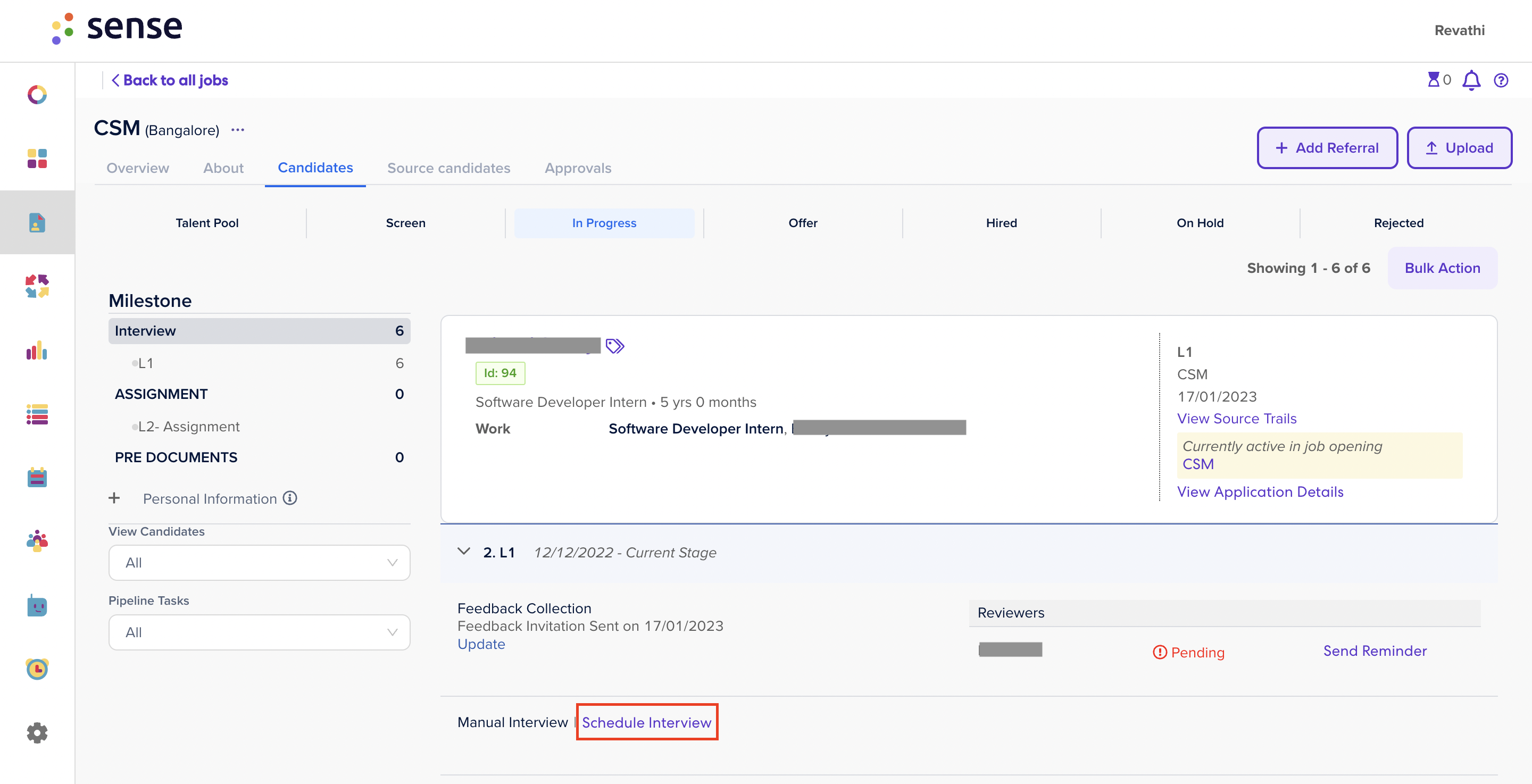Click the hourglass pending counter icon

[1434, 80]
